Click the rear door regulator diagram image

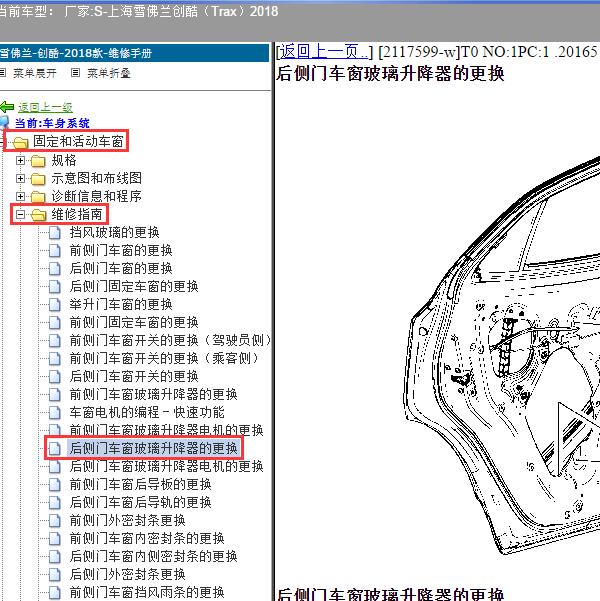coord(501,356)
